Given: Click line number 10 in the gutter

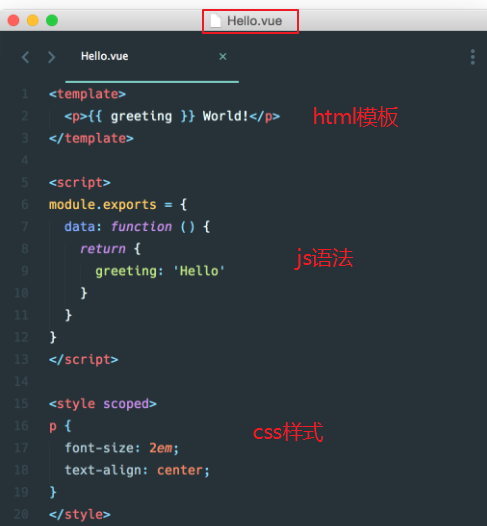Looking at the screenshot, I should tap(21, 293).
